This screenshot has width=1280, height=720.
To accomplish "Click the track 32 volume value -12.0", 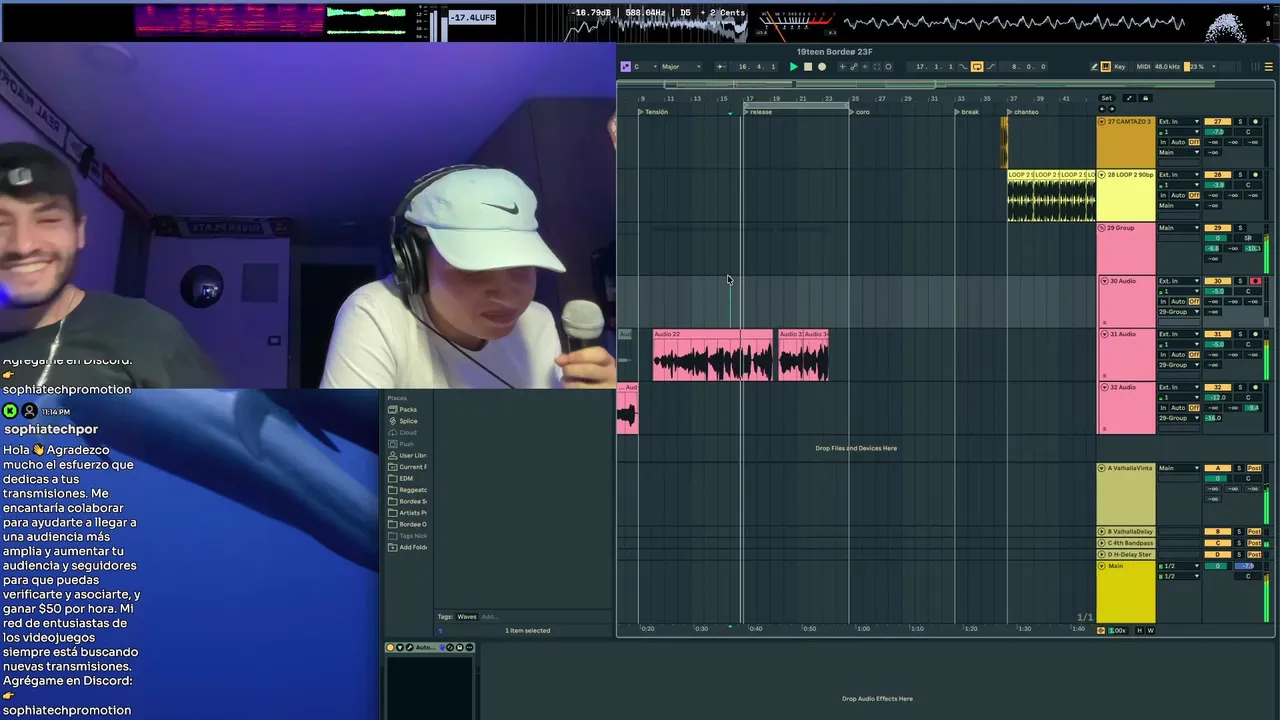I will [1218, 397].
